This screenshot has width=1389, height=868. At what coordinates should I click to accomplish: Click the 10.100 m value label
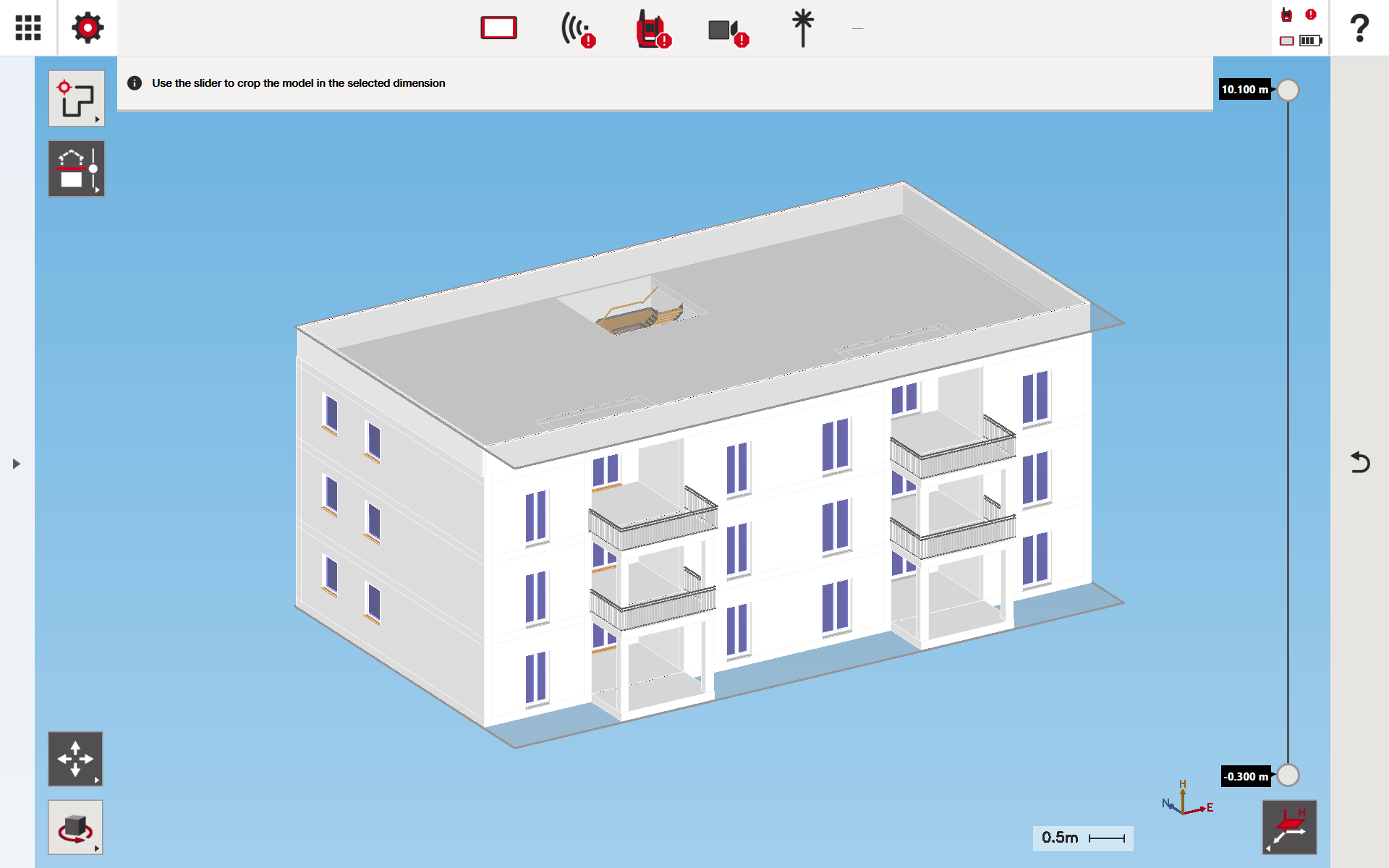coord(1244,90)
